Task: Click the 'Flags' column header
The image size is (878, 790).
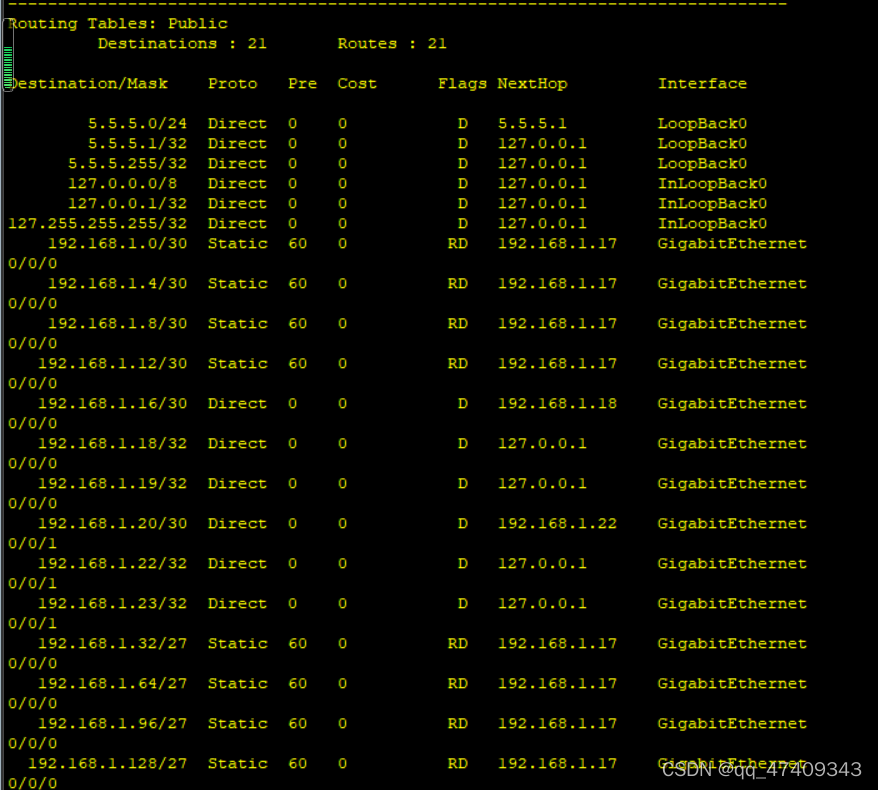Action: pos(462,83)
